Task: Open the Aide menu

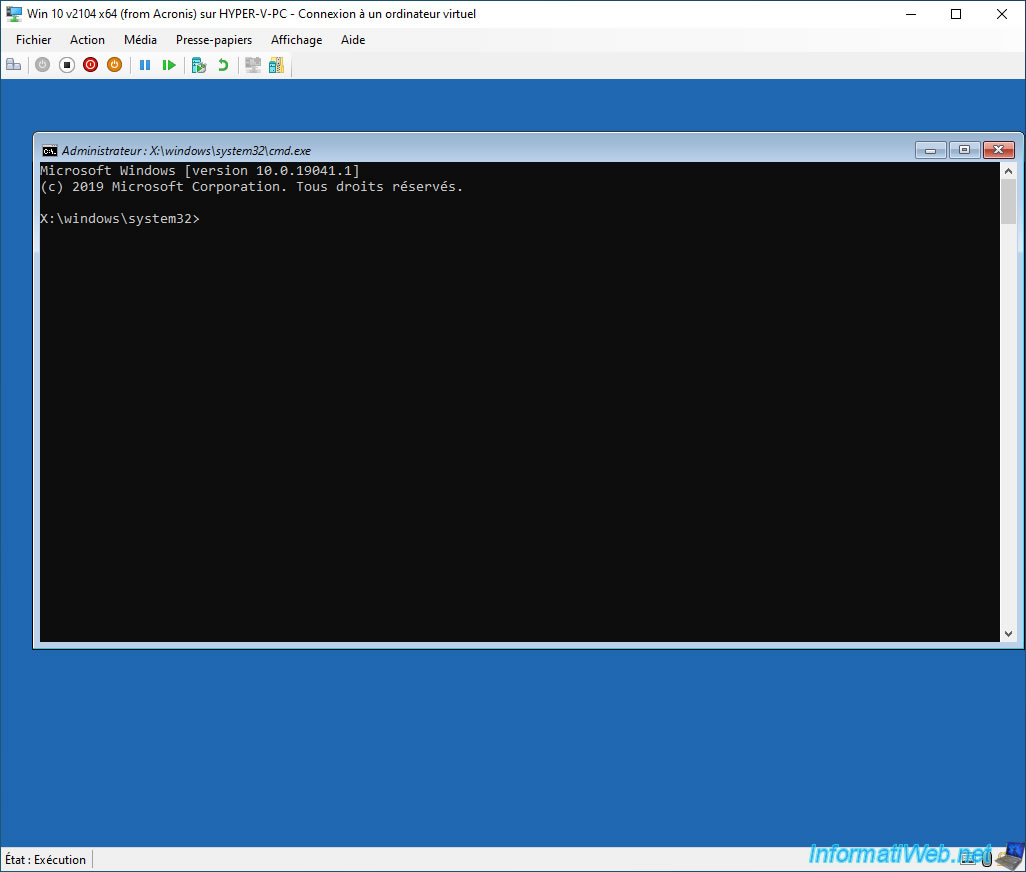Action: pyautogui.click(x=353, y=40)
